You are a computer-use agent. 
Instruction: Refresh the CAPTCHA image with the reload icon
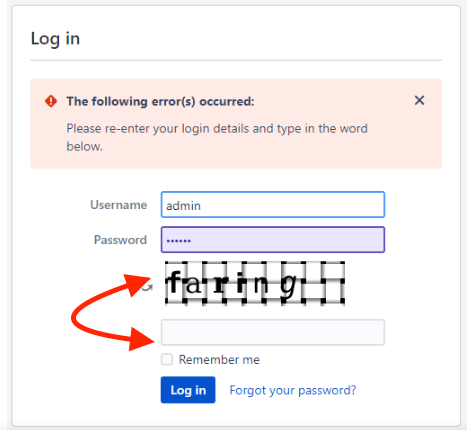point(148,288)
